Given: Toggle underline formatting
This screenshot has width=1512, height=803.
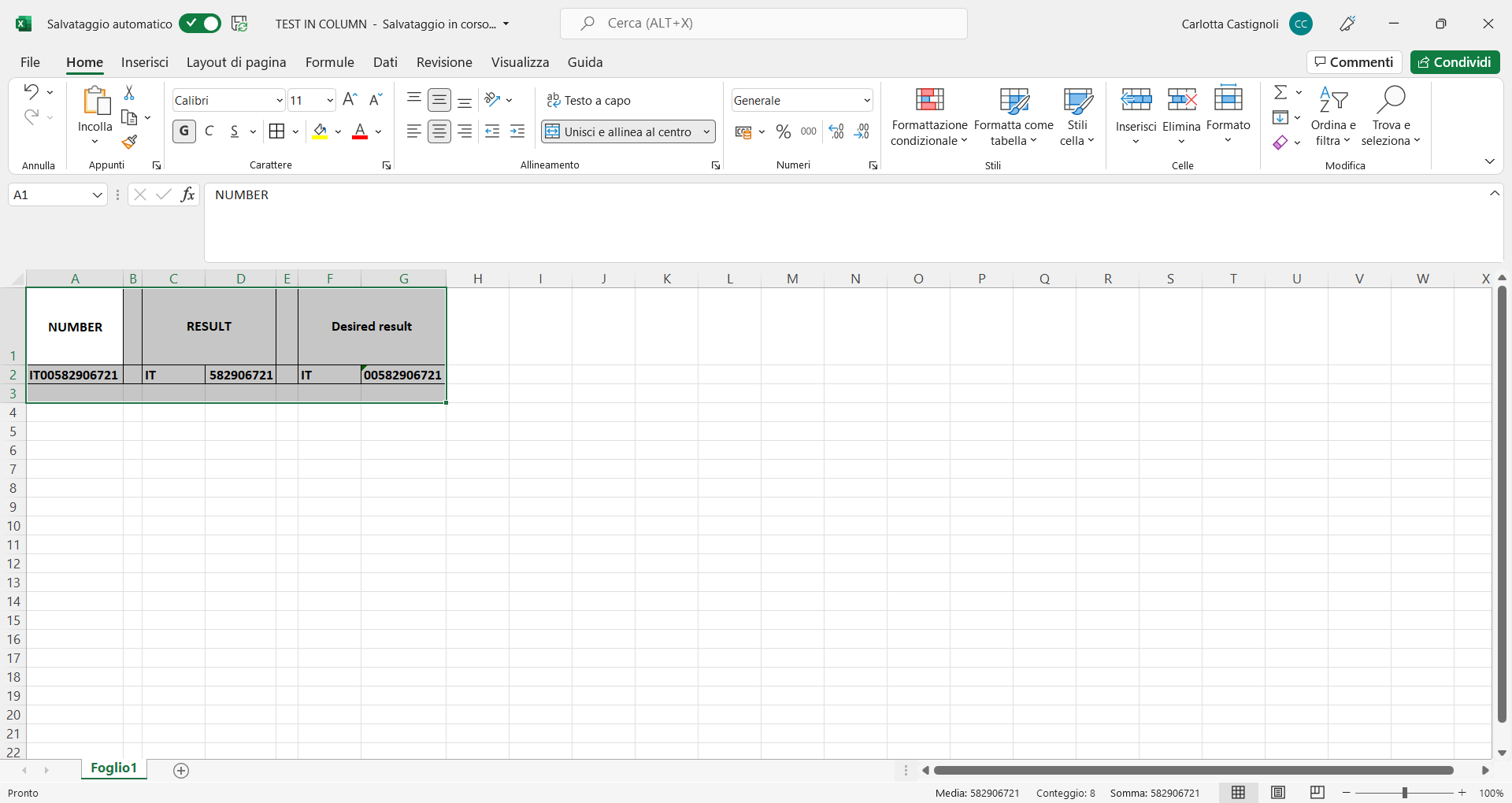Looking at the screenshot, I should tap(235, 131).
